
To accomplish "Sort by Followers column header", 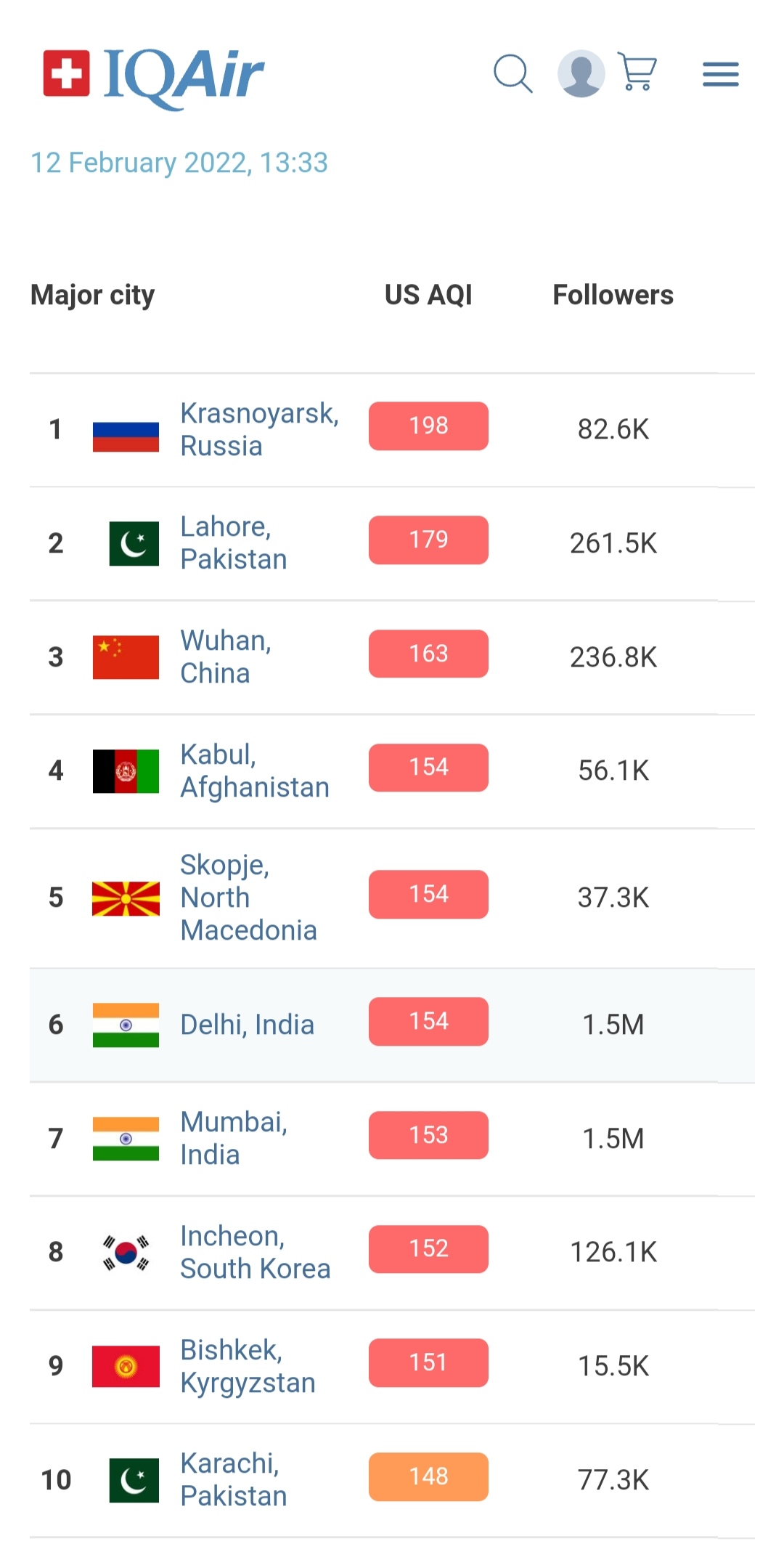I will tap(613, 295).
